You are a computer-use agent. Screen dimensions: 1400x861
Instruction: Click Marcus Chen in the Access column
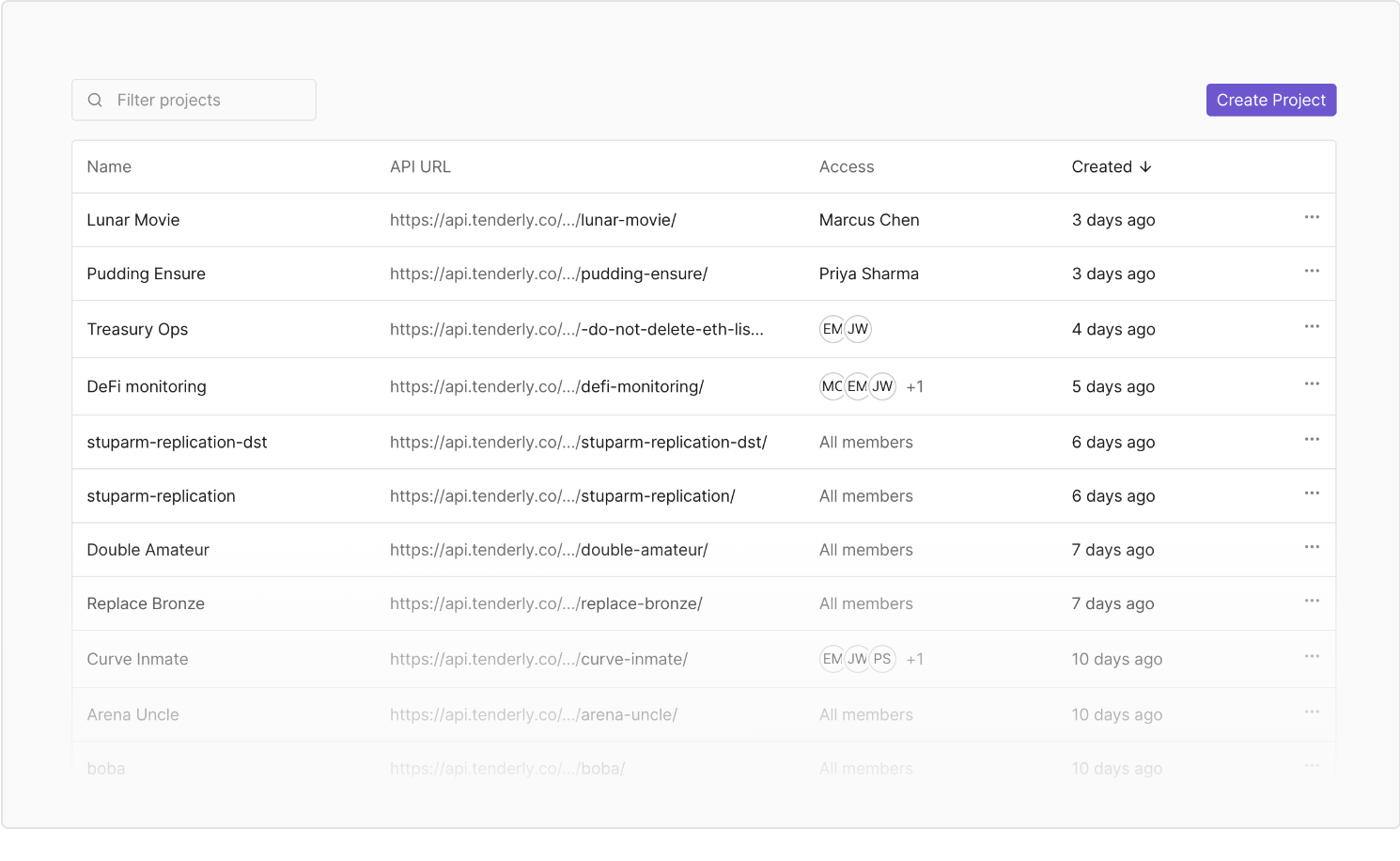[x=869, y=220]
